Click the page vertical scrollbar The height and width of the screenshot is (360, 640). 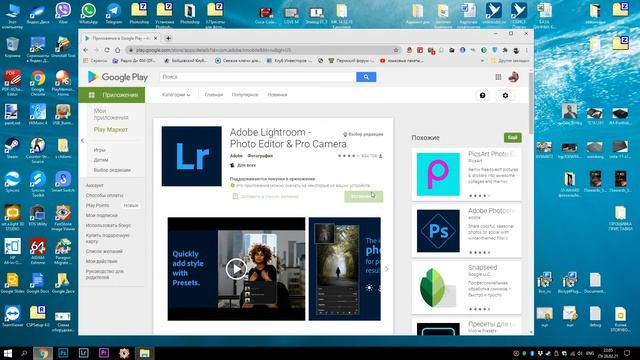pyautogui.click(x=531, y=102)
